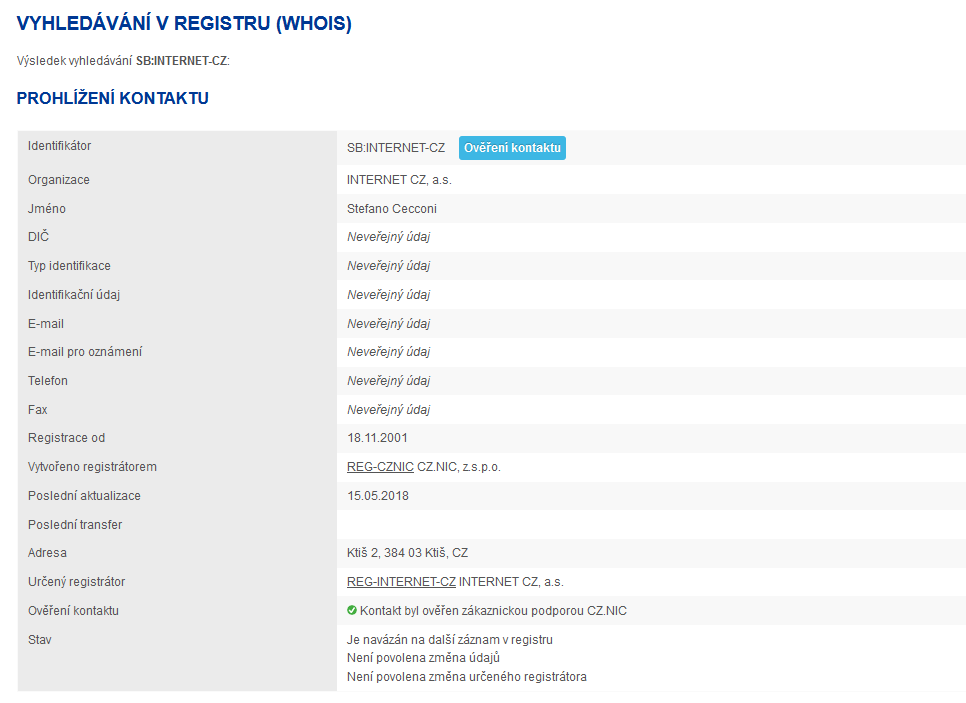Click status 'Je navázán na další záznam v registru'
966x703 pixels.
coord(450,640)
